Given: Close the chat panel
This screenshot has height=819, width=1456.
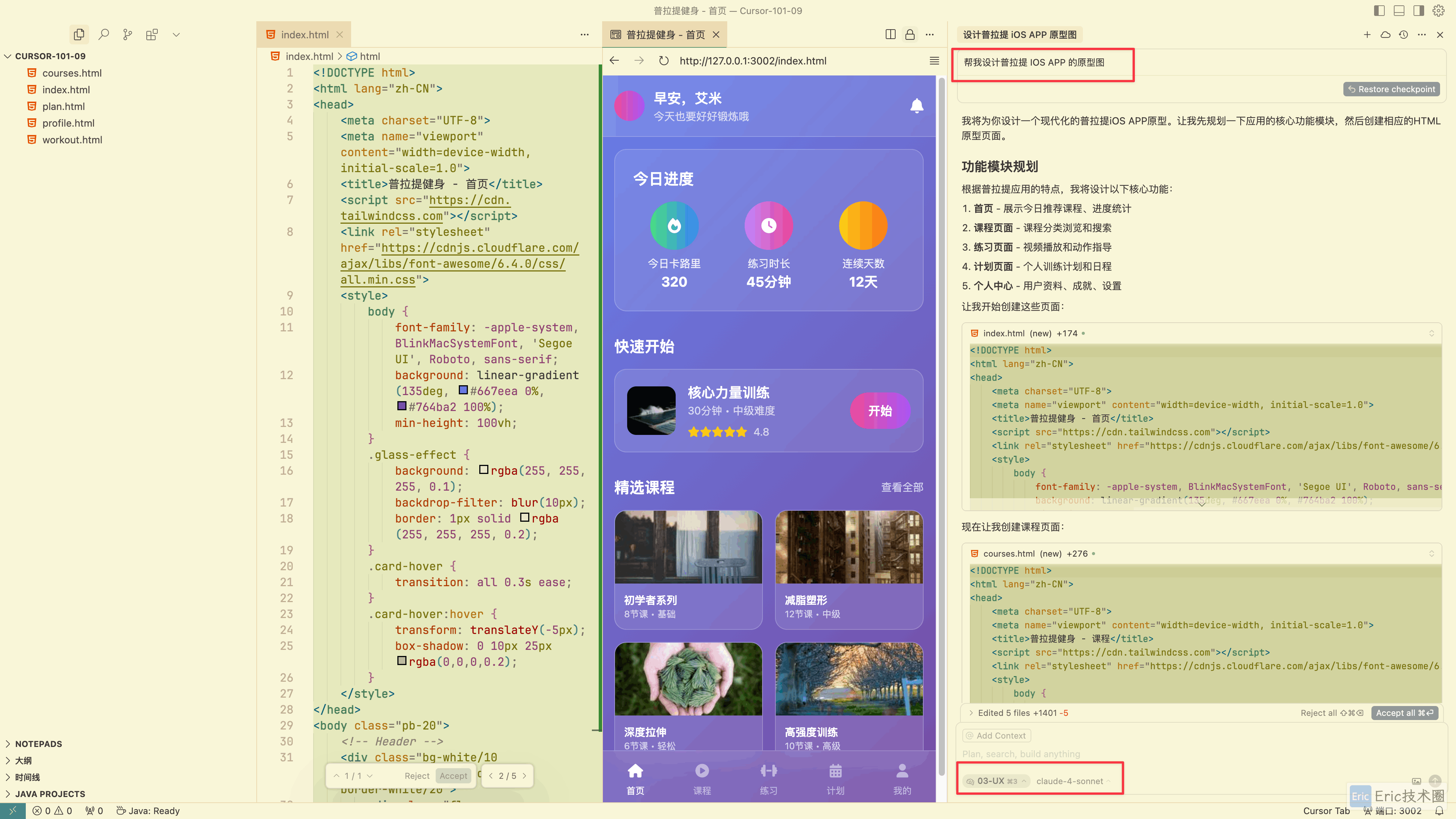Looking at the screenshot, I should (1440, 35).
